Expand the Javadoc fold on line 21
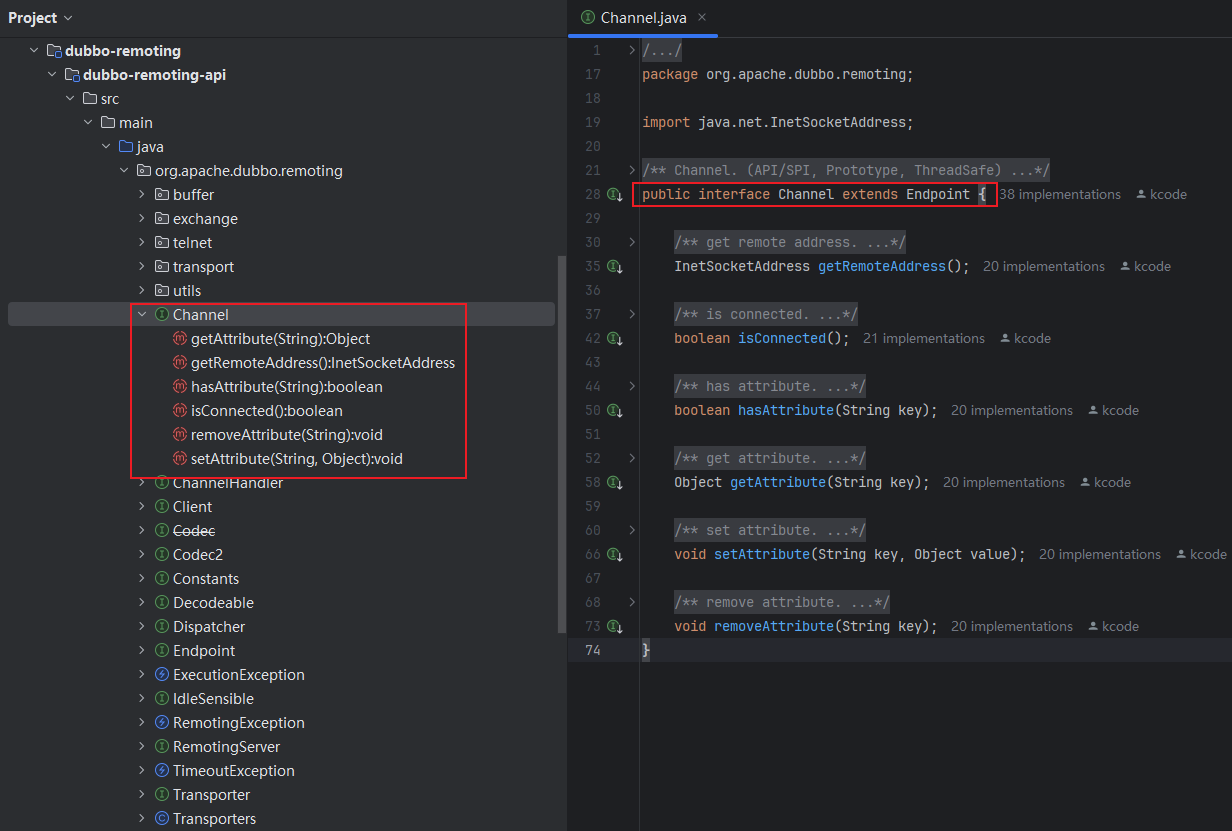This screenshot has height=831, width=1232. 631,170
